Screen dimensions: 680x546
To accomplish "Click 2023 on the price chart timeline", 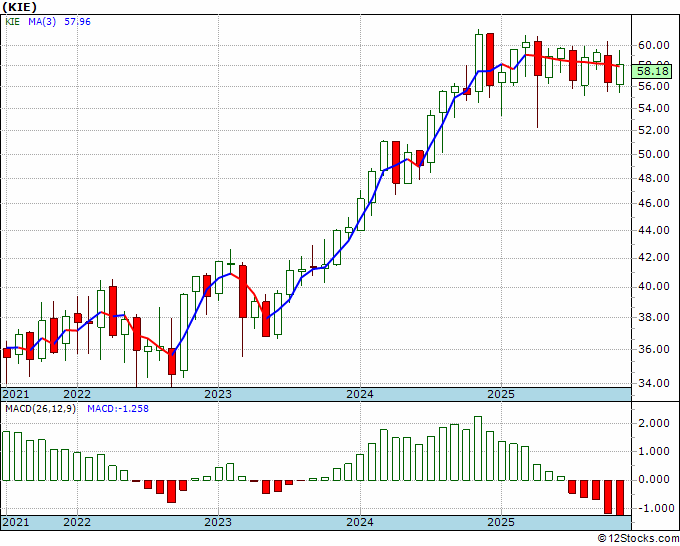I will 218,394.
